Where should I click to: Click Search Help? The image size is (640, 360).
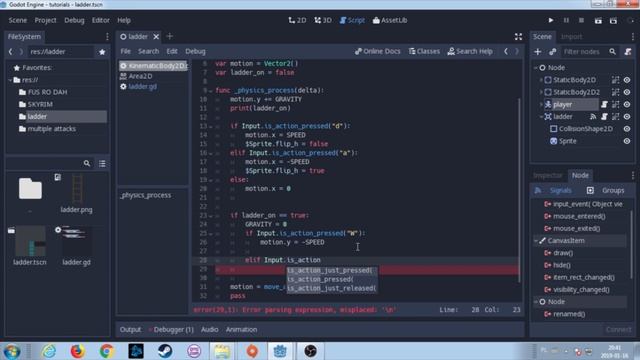[x=470, y=51]
